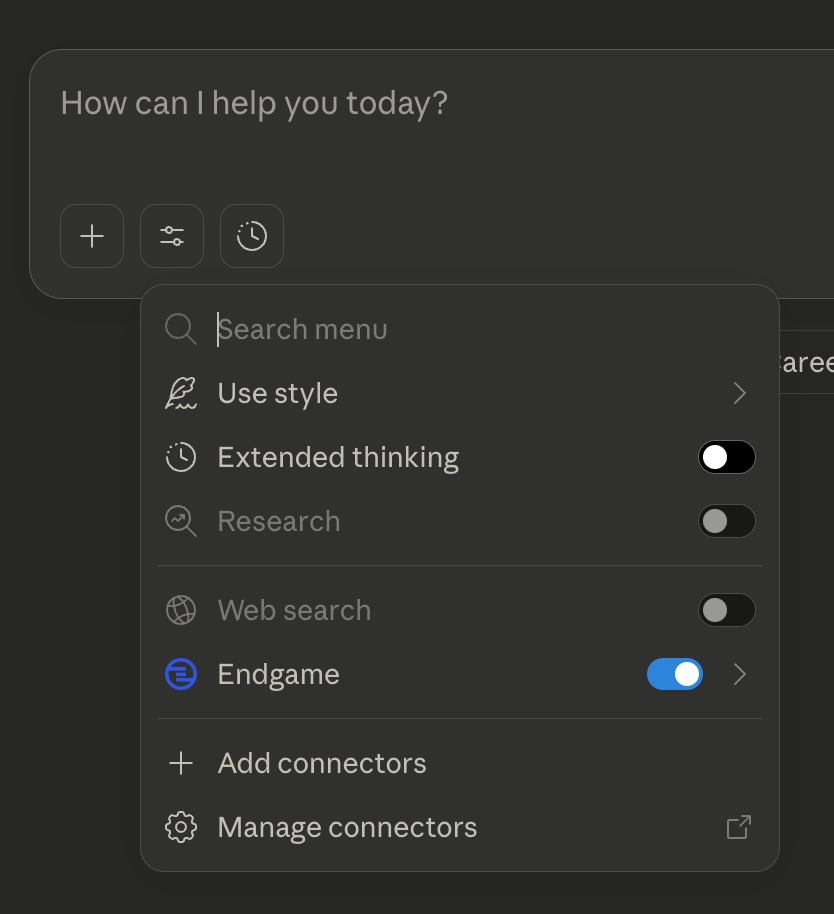Disable the Endgame toggle
Screen dimensions: 834x914
tap(675, 674)
